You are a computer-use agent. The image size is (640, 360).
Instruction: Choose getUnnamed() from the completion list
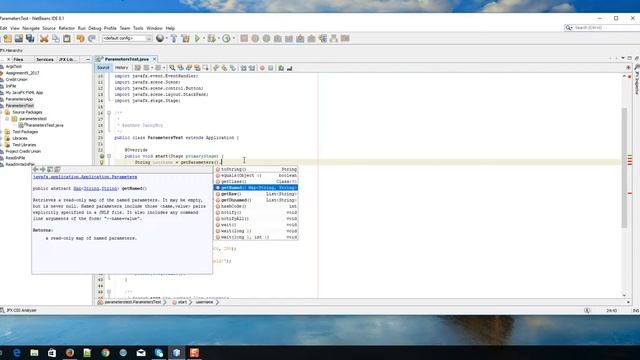(x=256, y=200)
